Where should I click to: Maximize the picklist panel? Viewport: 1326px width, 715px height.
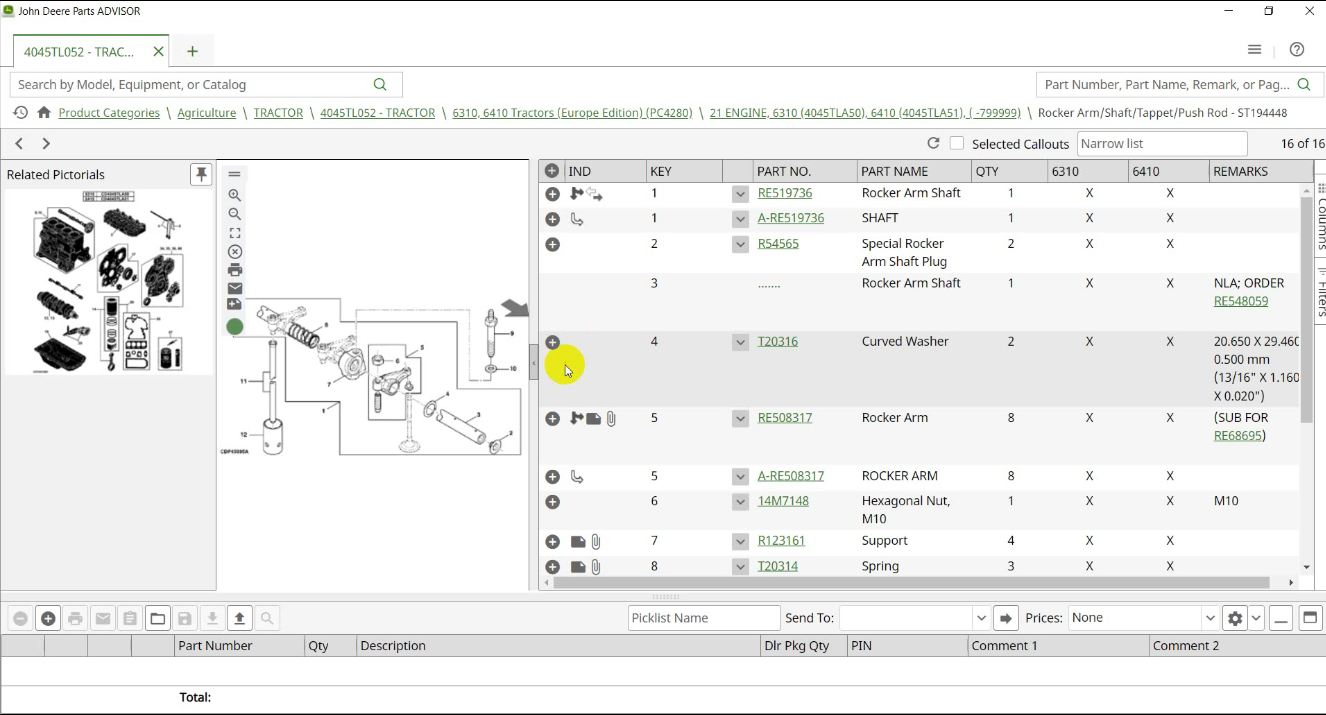[1310, 619]
